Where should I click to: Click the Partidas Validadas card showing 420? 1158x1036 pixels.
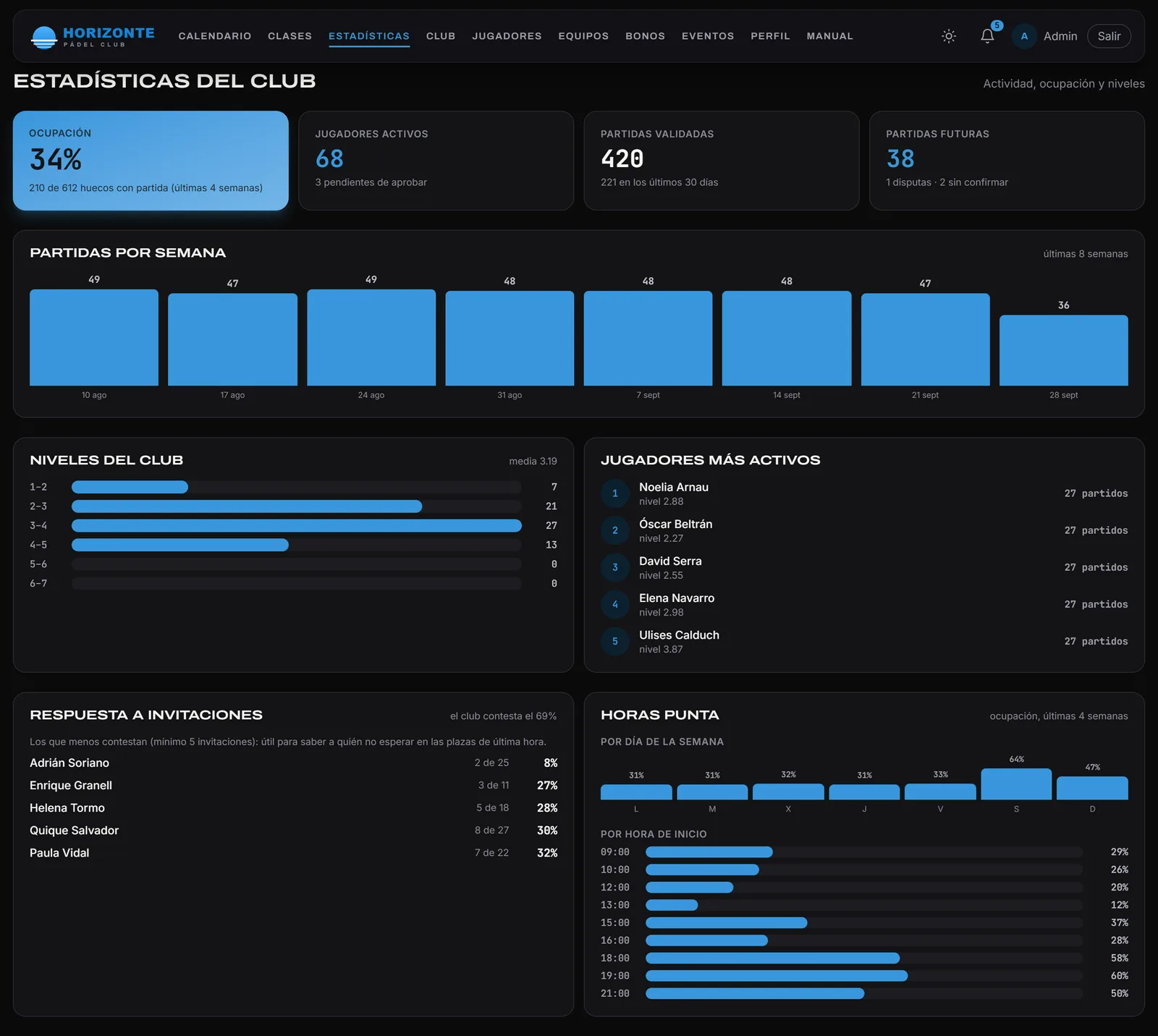(x=722, y=161)
